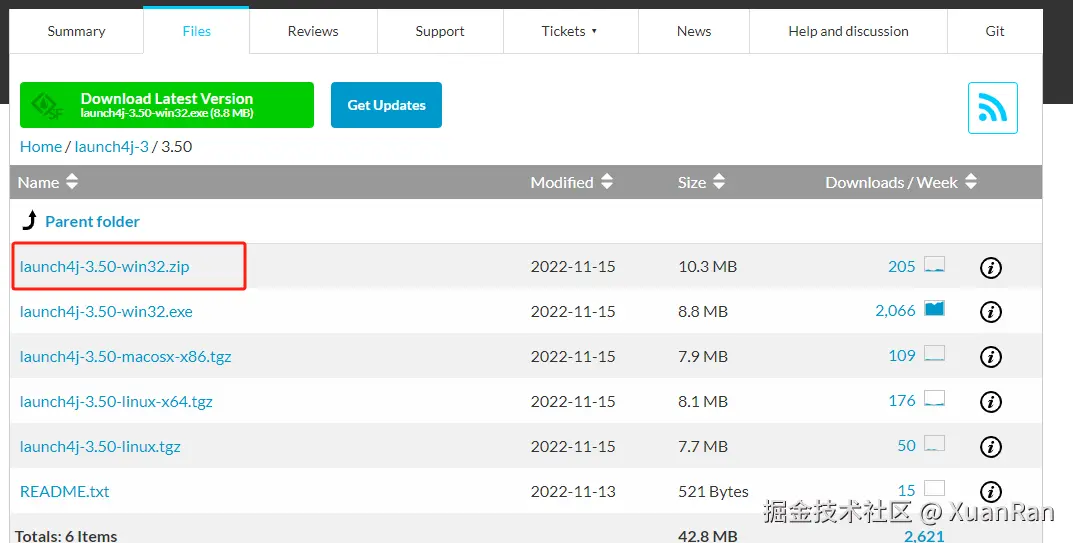Screen dimensions: 1073x543
Task: Click info icon for launch4j-3.50-win32.zip
Action: coord(990,267)
